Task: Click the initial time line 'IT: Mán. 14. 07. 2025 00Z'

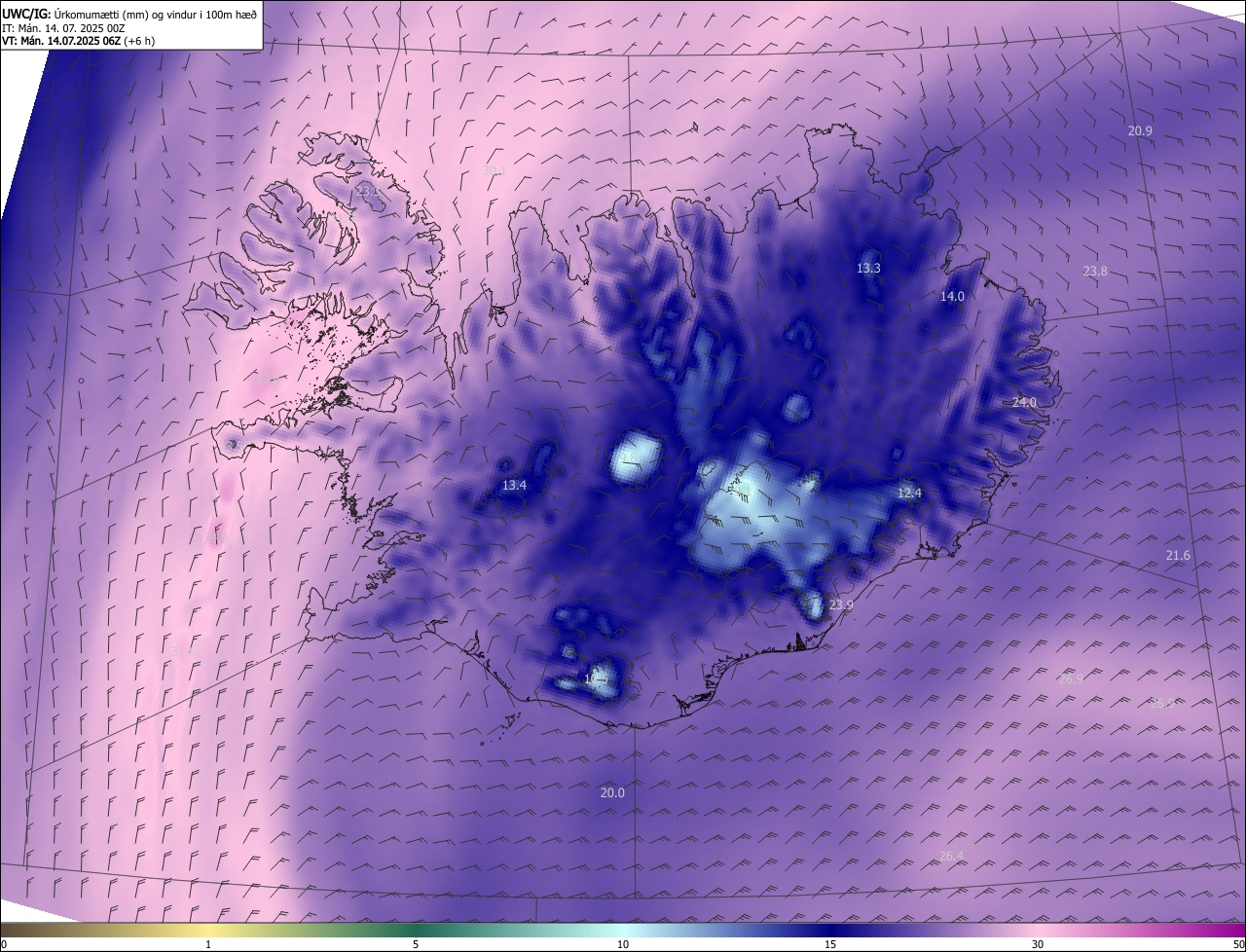Action: pyautogui.click(x=64, y=27)
